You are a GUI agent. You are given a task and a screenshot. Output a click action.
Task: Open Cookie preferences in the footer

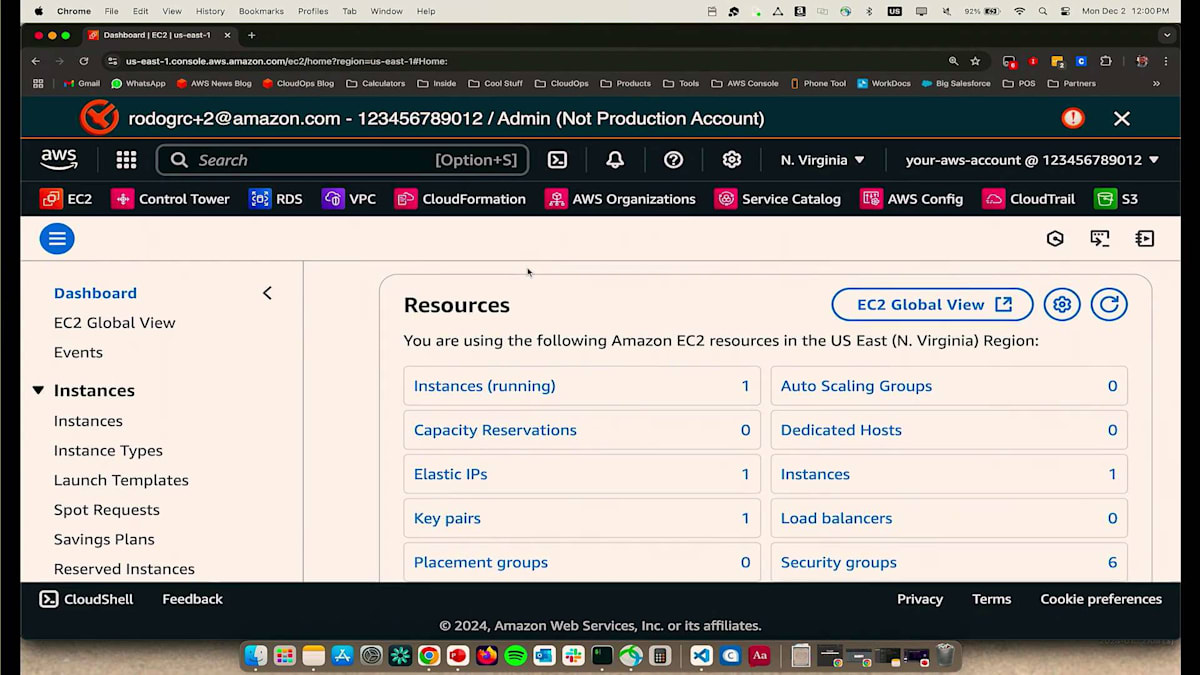[x=1101, y=599]
